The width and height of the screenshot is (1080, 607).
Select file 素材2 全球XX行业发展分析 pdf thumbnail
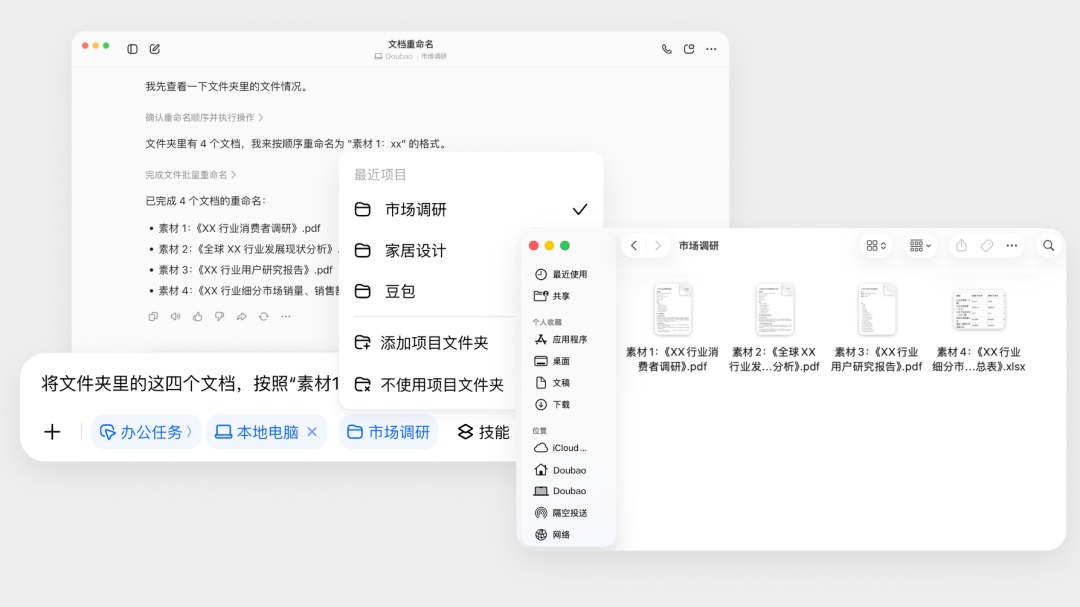[774, 309]
